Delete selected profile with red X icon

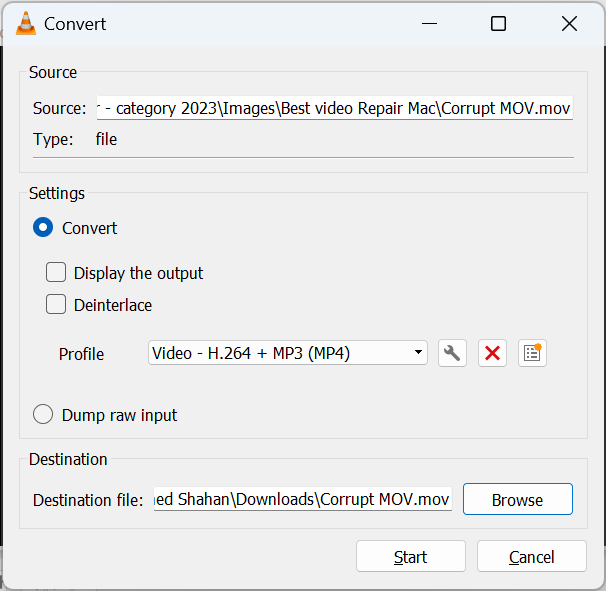pyautogui.click(x=492, y=353)
